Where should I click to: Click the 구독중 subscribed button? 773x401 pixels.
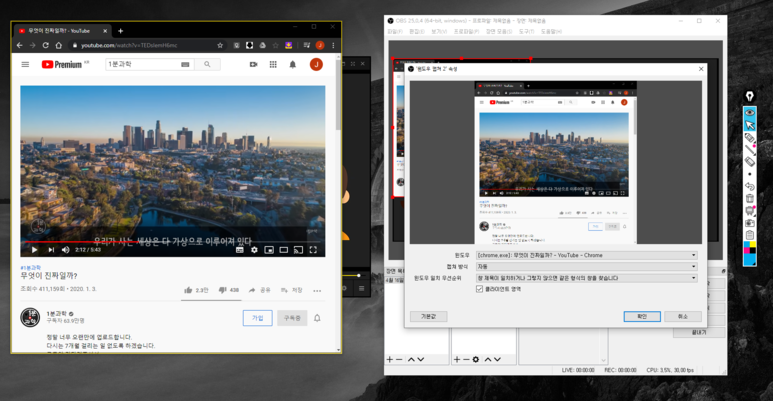click(292, 318)
